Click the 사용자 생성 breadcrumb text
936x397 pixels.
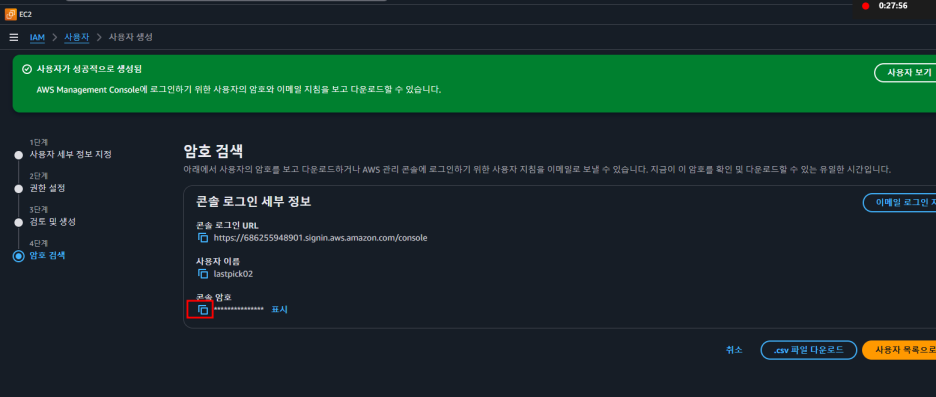131,37
